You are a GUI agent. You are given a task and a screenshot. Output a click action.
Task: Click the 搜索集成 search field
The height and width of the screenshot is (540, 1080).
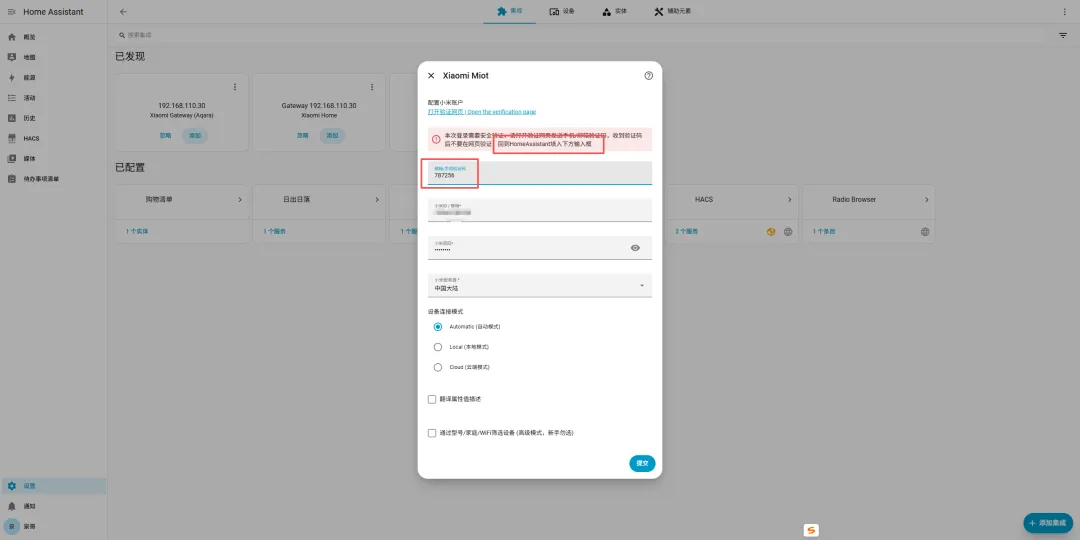point(579,35)
